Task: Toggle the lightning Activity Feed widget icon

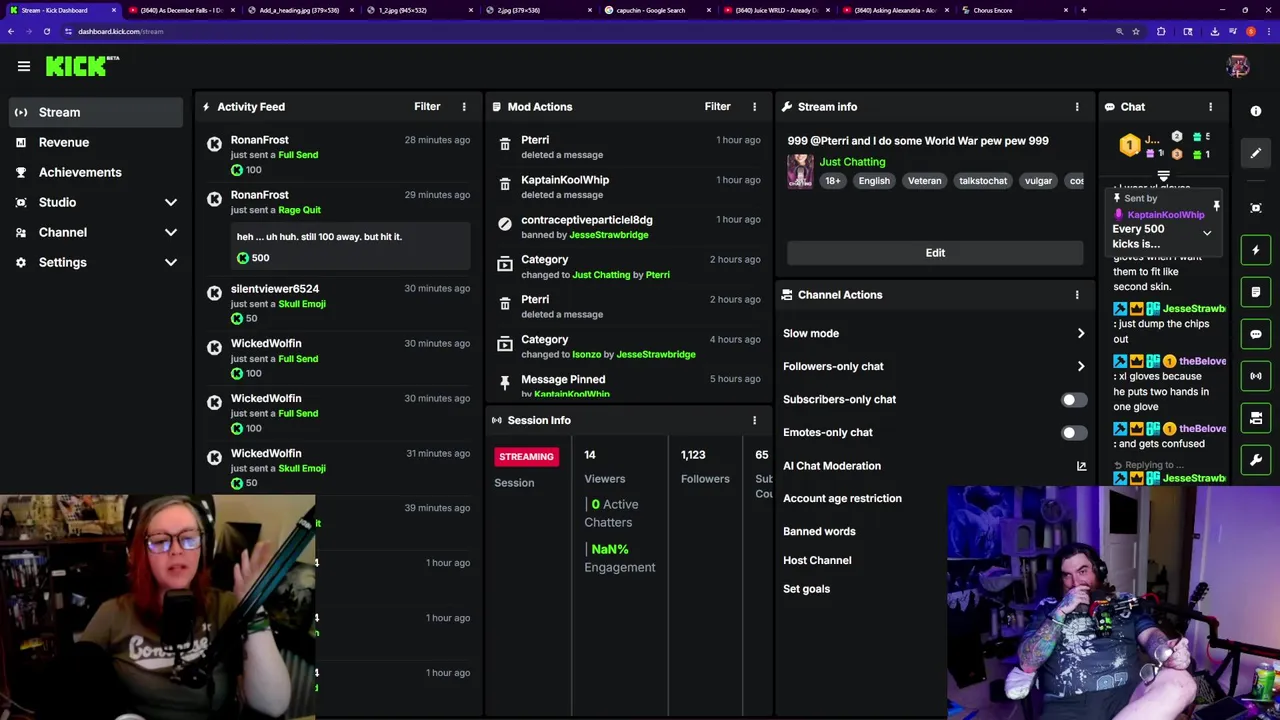Action: pyautogui.click(x=1256, y=250)
